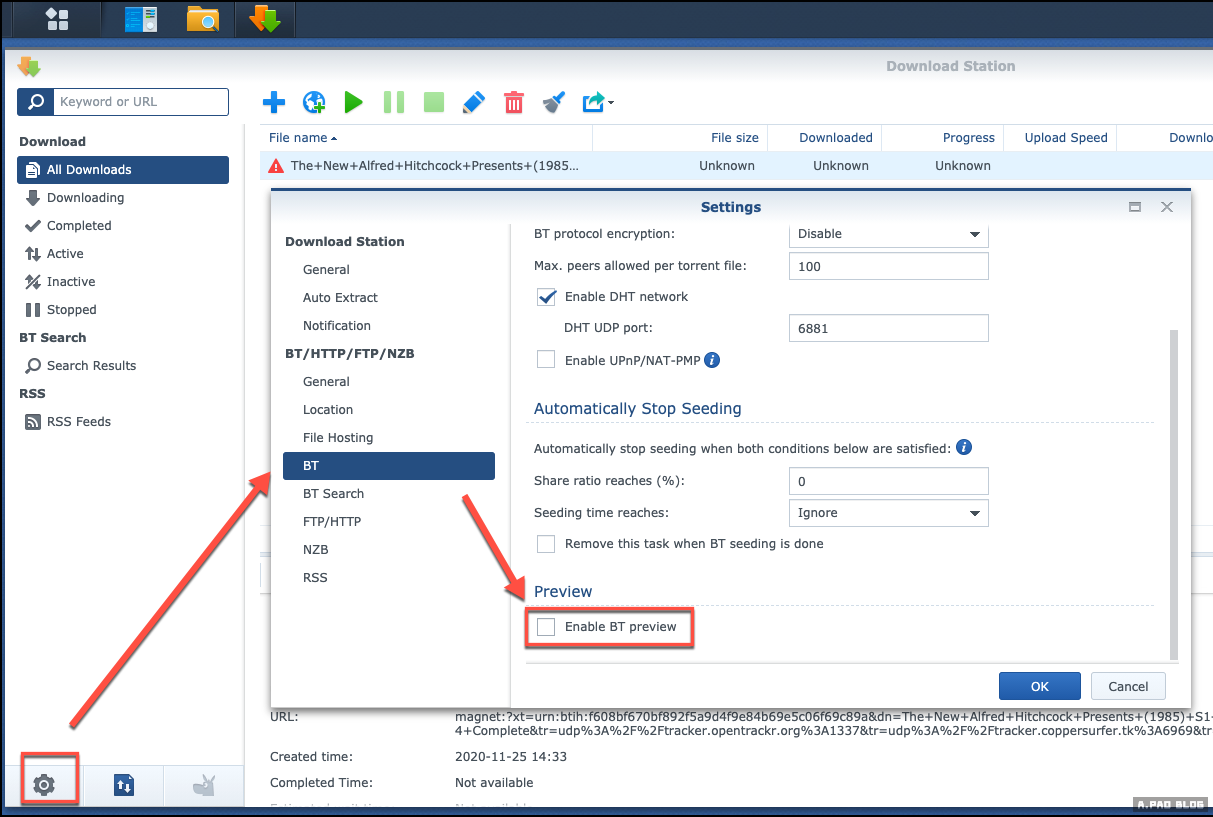
Task: Enable the BT preview checkbox
Action: coord(546,627)
